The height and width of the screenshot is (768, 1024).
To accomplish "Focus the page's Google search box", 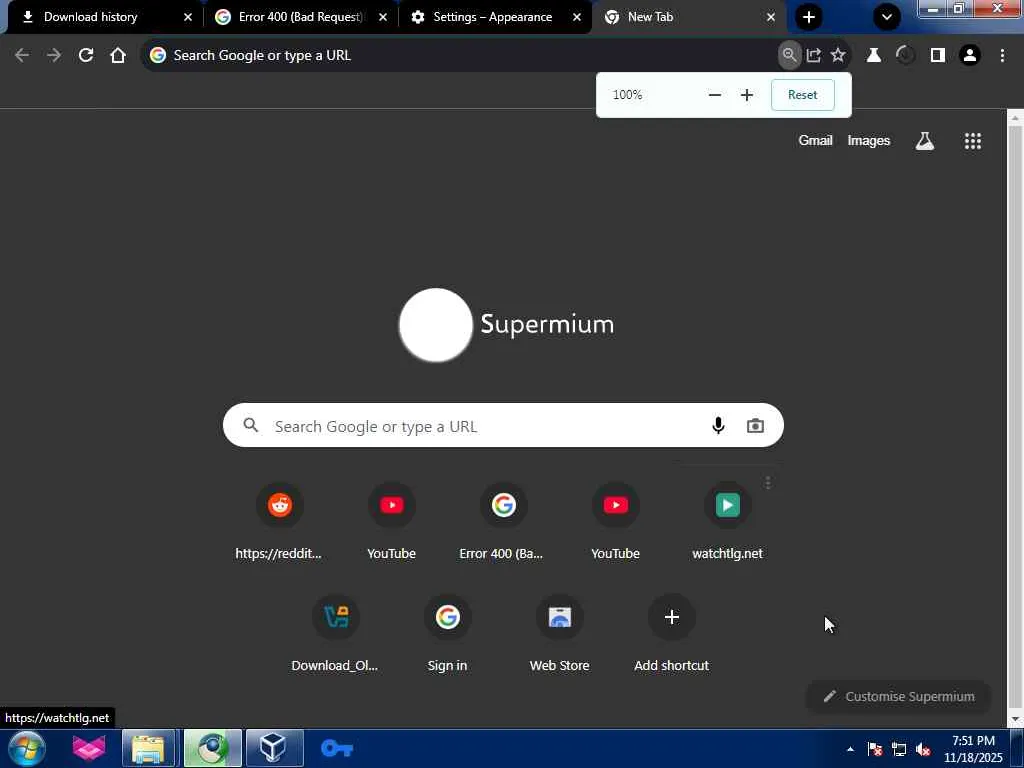I will pyautogui.click(x=503, y=426).
